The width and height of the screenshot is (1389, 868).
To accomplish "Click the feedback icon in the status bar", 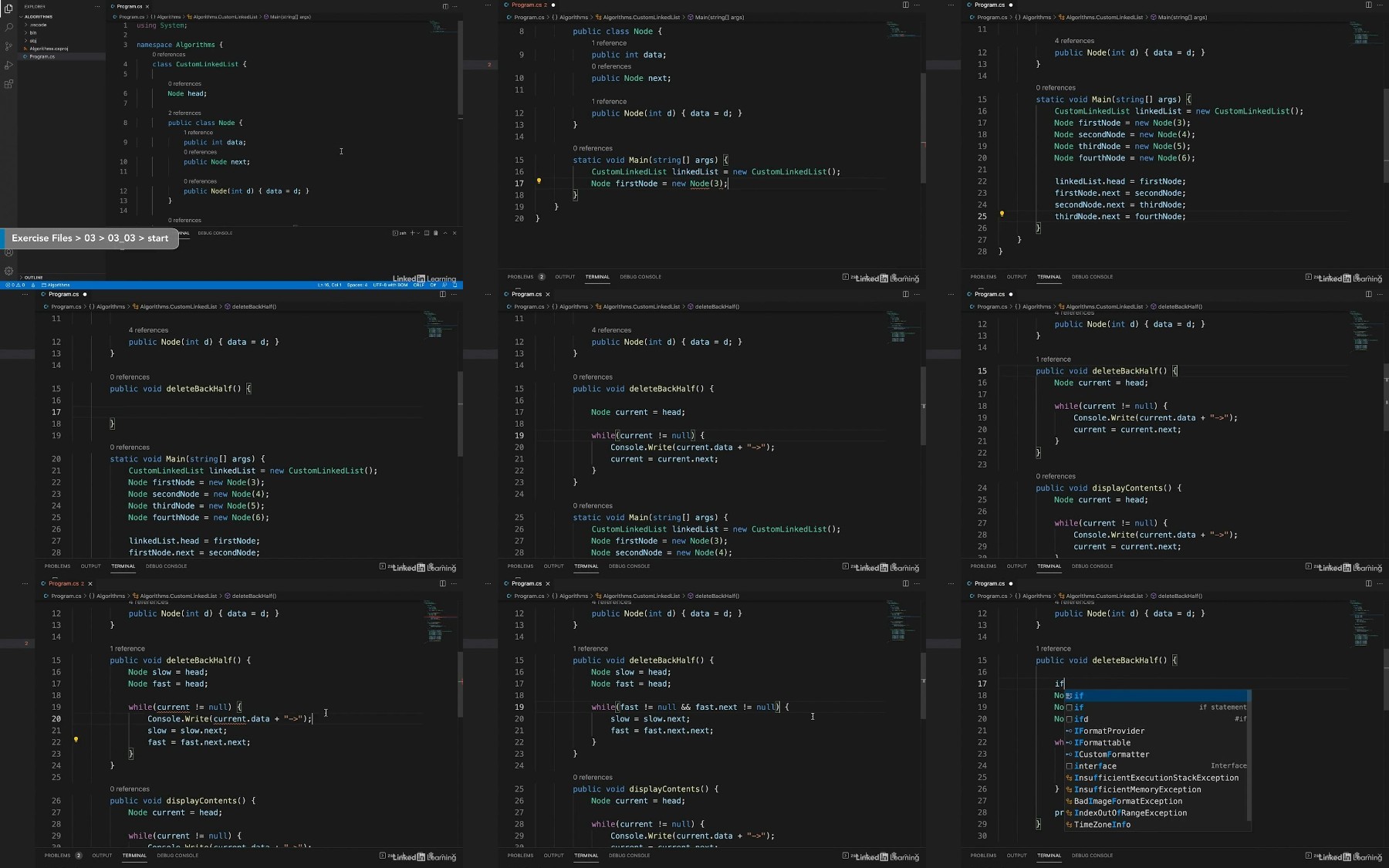I will pos(444,285).
